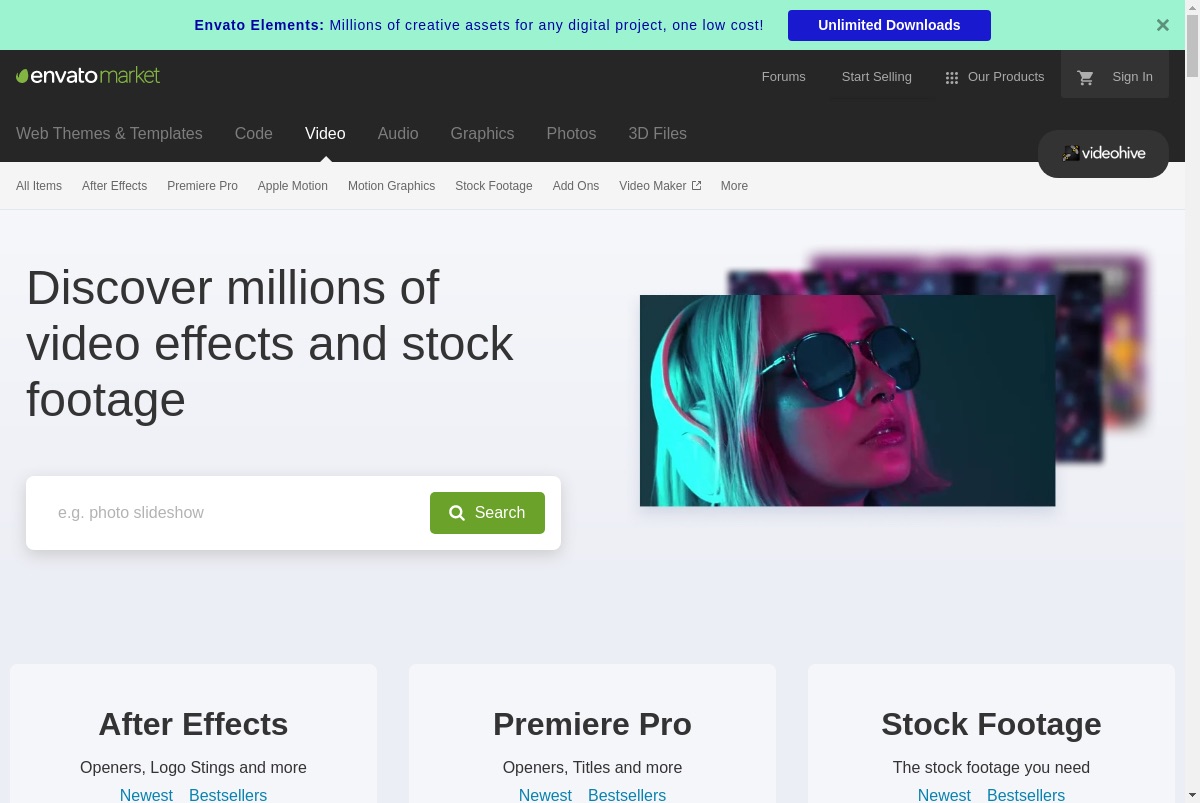The height and width of the screenshot is (803, 1200).
Task: Open All Items submenu
Action: (x=39, y=186)
